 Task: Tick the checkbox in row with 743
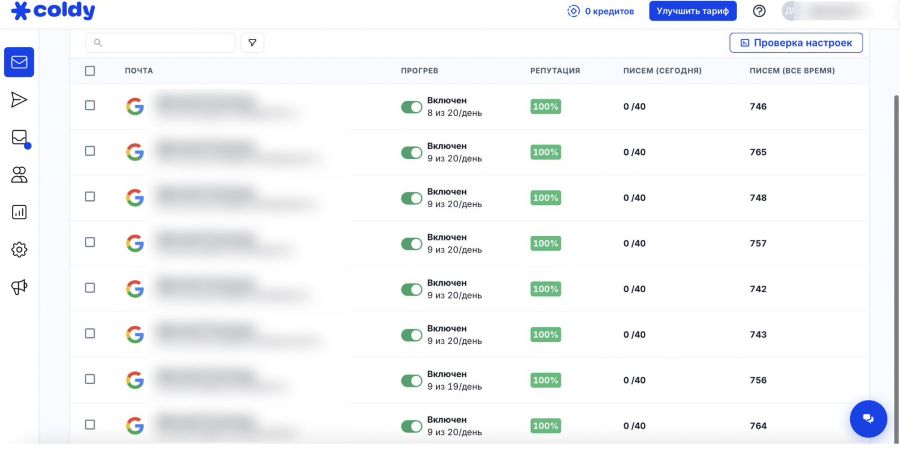[90, 333]
